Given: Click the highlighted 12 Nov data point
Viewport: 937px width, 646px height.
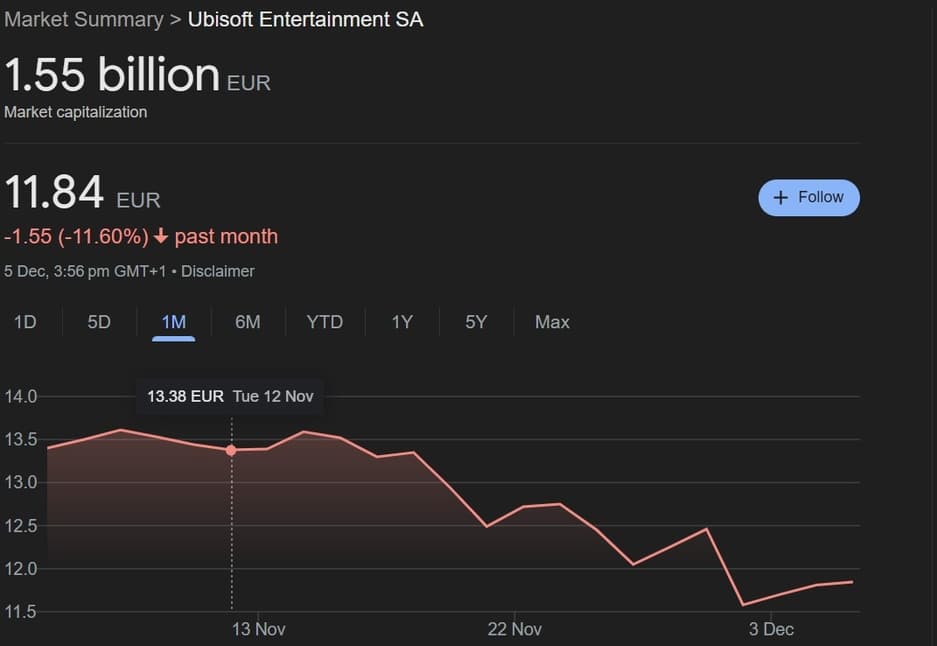Looking at the screenshot, I should click(x=232, y=450).
